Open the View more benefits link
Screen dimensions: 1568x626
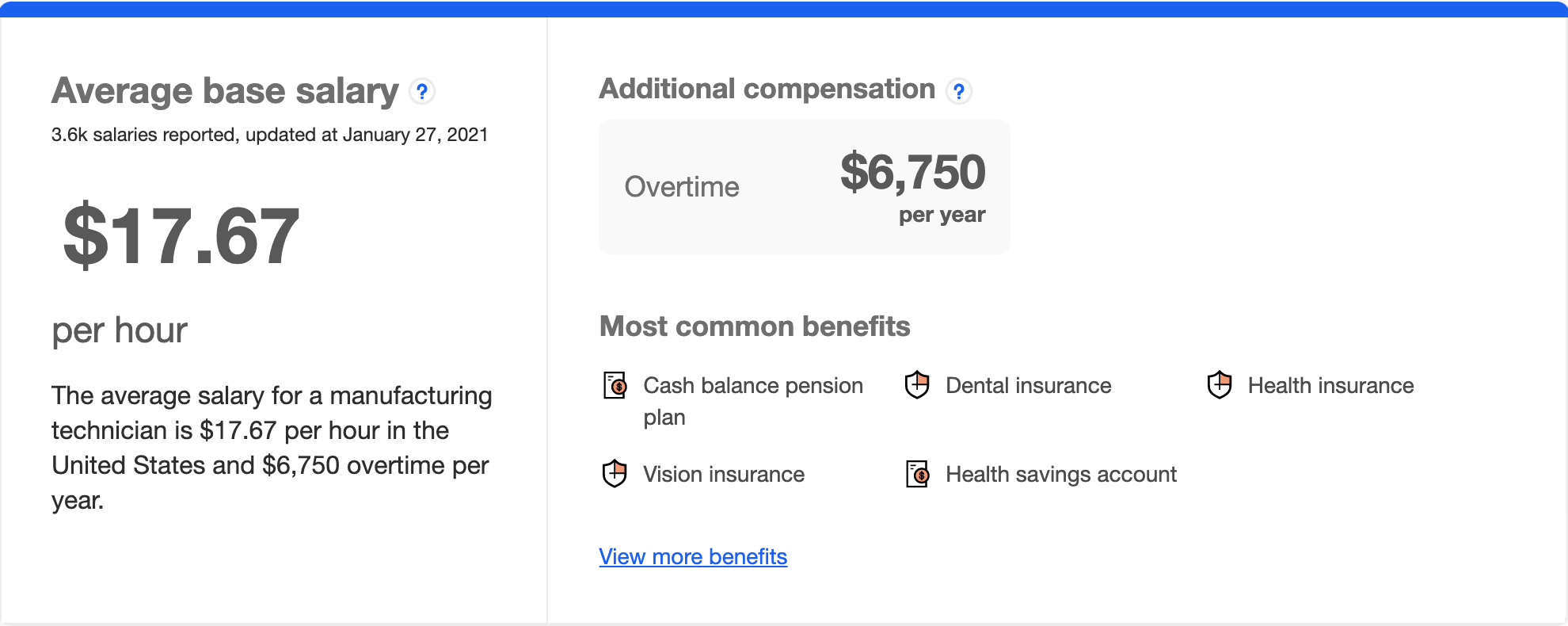693,557
